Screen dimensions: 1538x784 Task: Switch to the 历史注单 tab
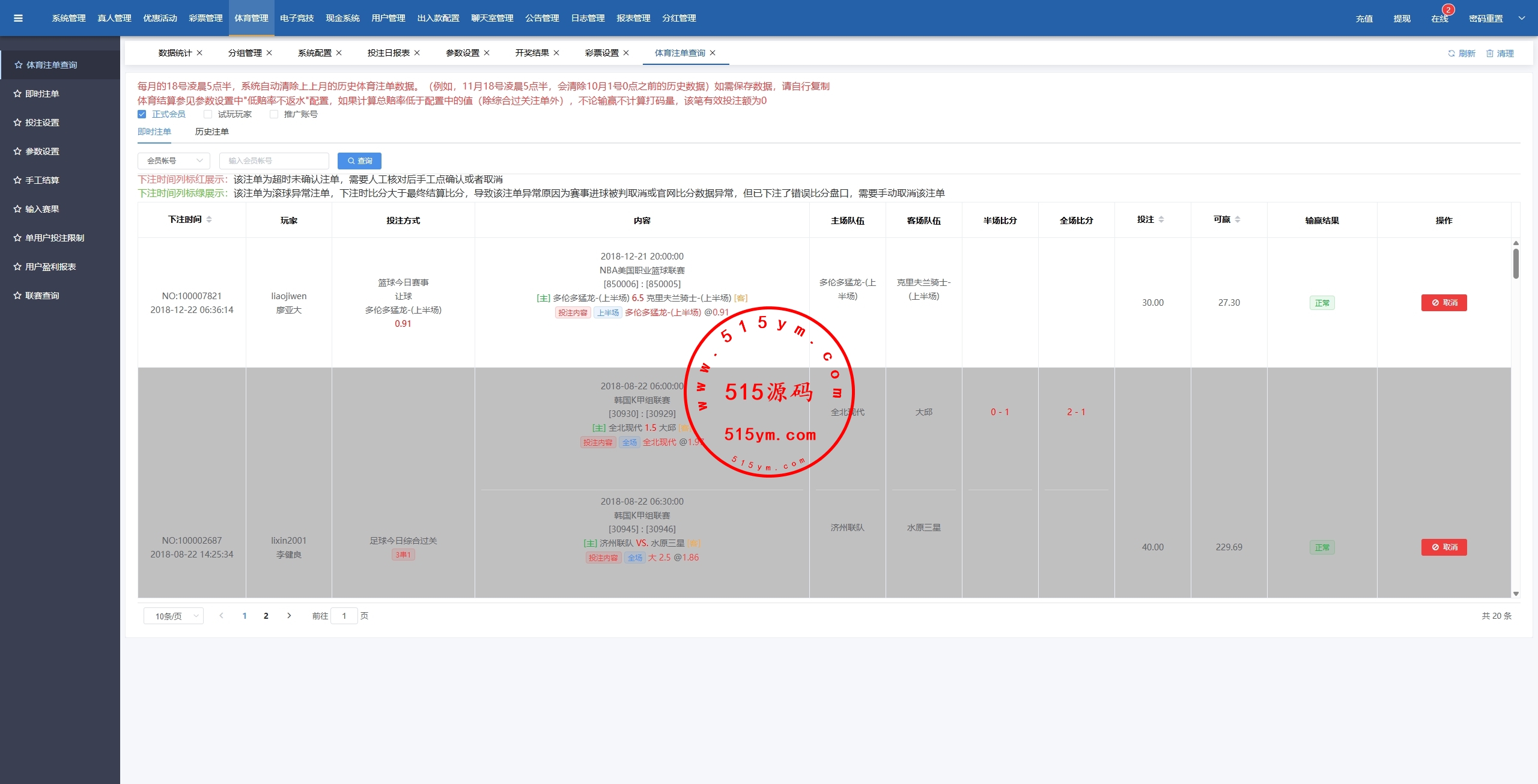(211, 132)
